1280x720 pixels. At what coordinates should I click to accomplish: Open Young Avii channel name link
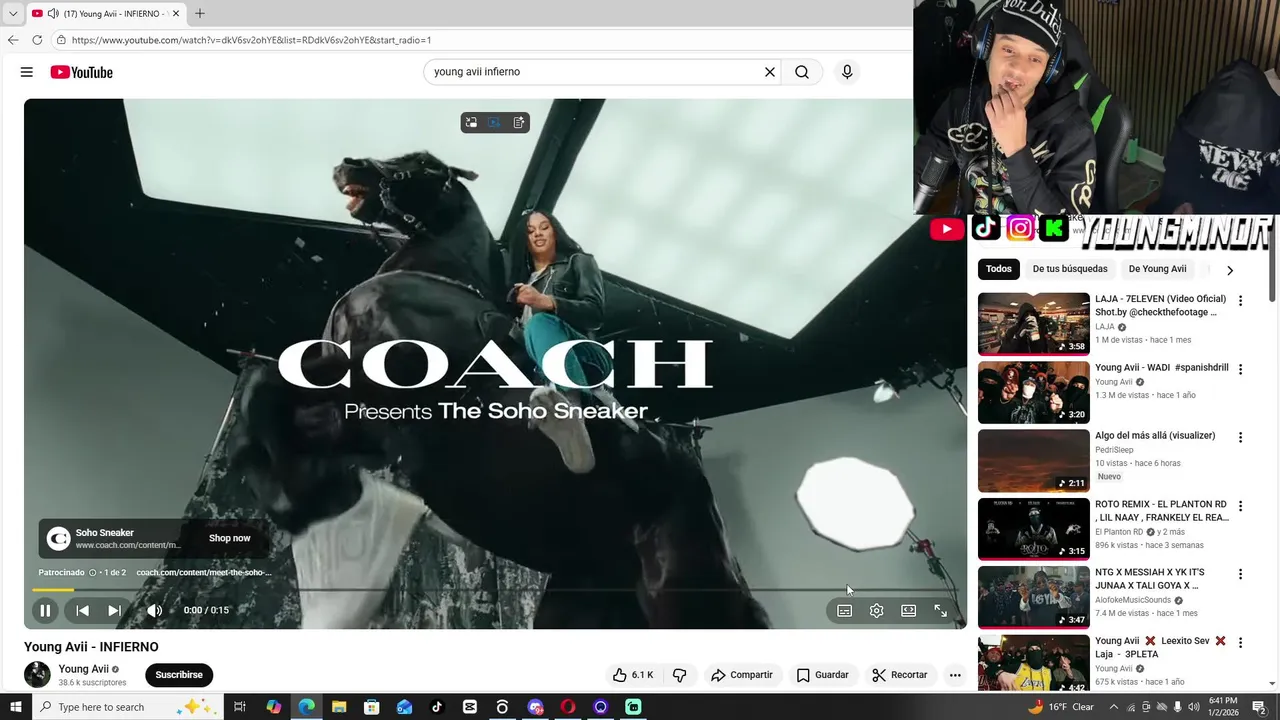click(84, 669)
